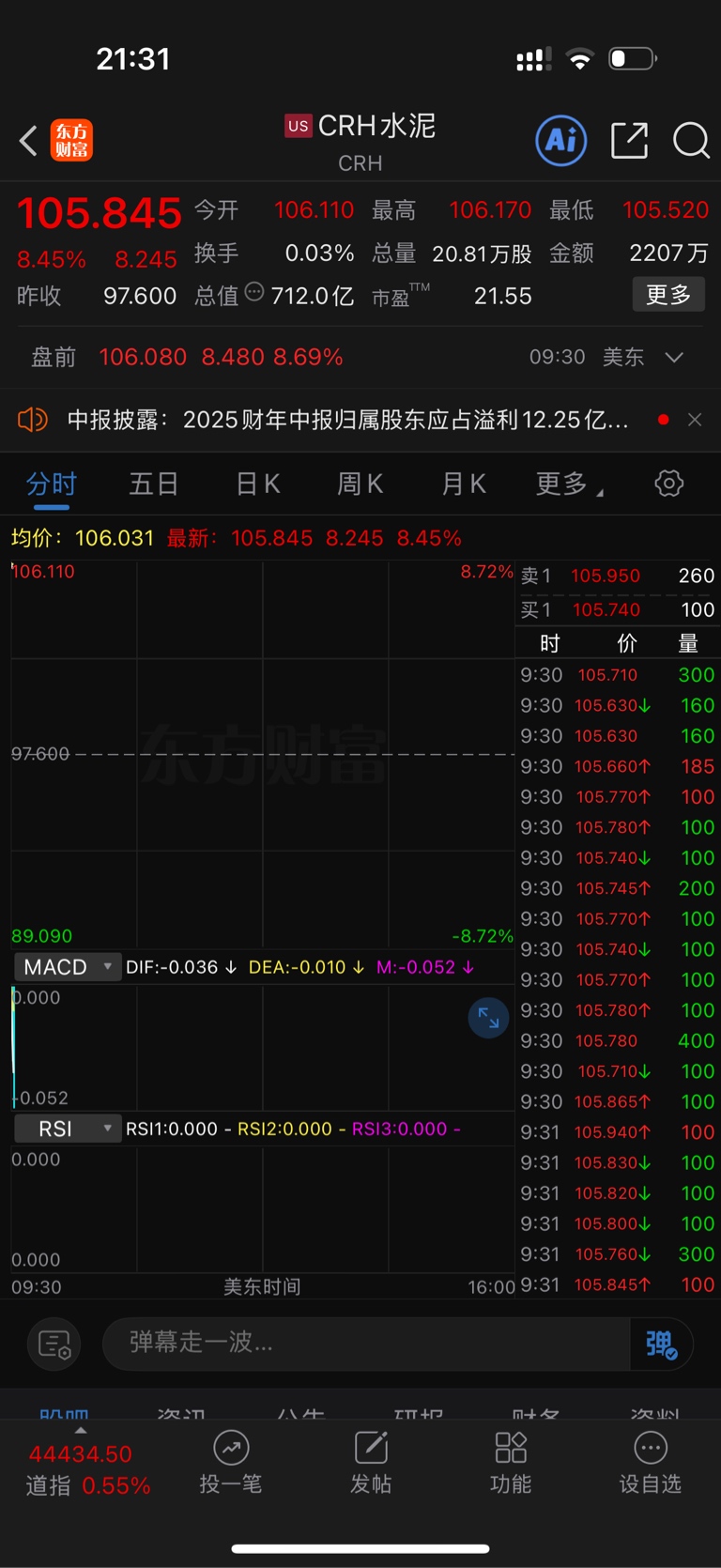This screenshot has width=721, height=1568.
Task: Tap the 总值 info face icon
Action: (254, 293)
